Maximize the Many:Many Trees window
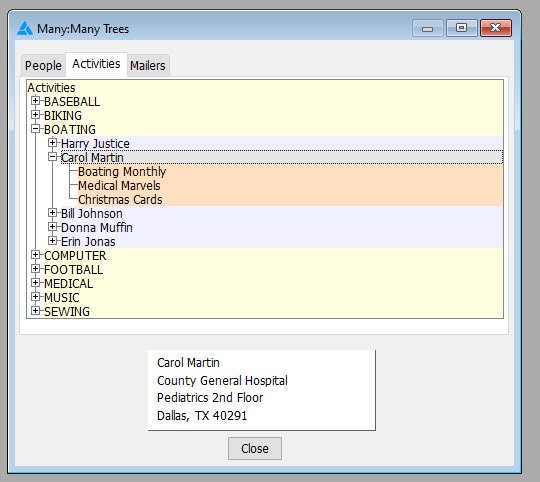This screenshot has height=482, width=540. [x=461, y=28]
